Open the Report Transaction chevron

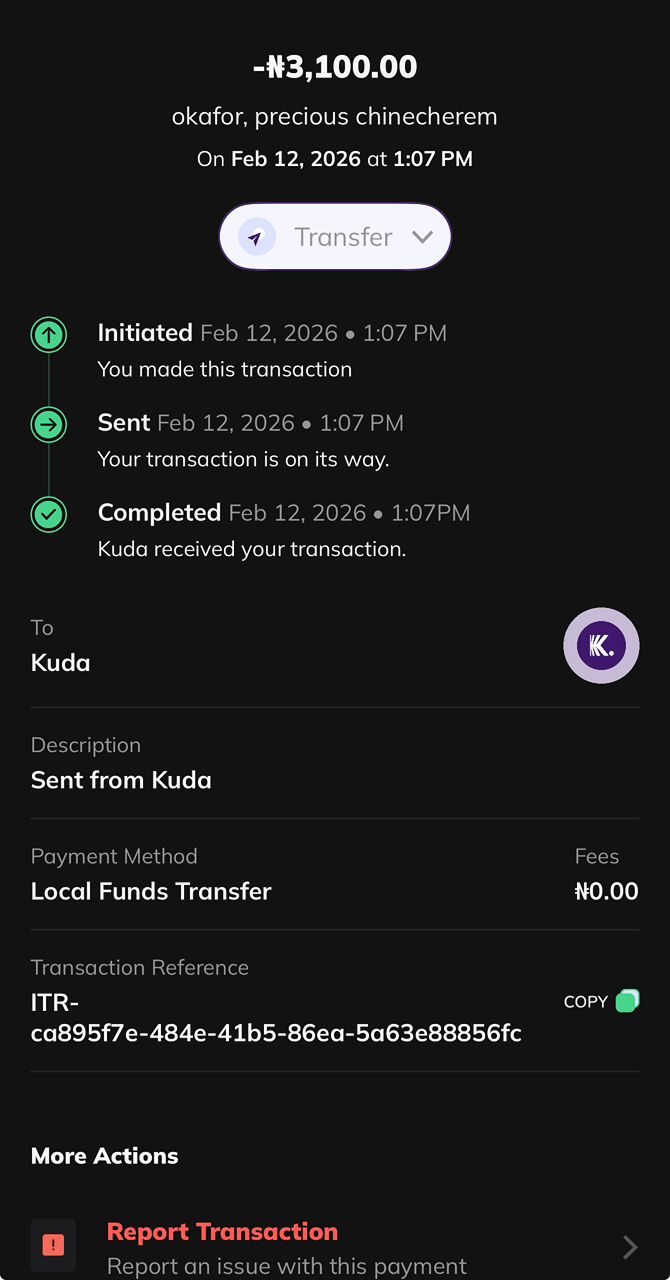click(630, 1246)
